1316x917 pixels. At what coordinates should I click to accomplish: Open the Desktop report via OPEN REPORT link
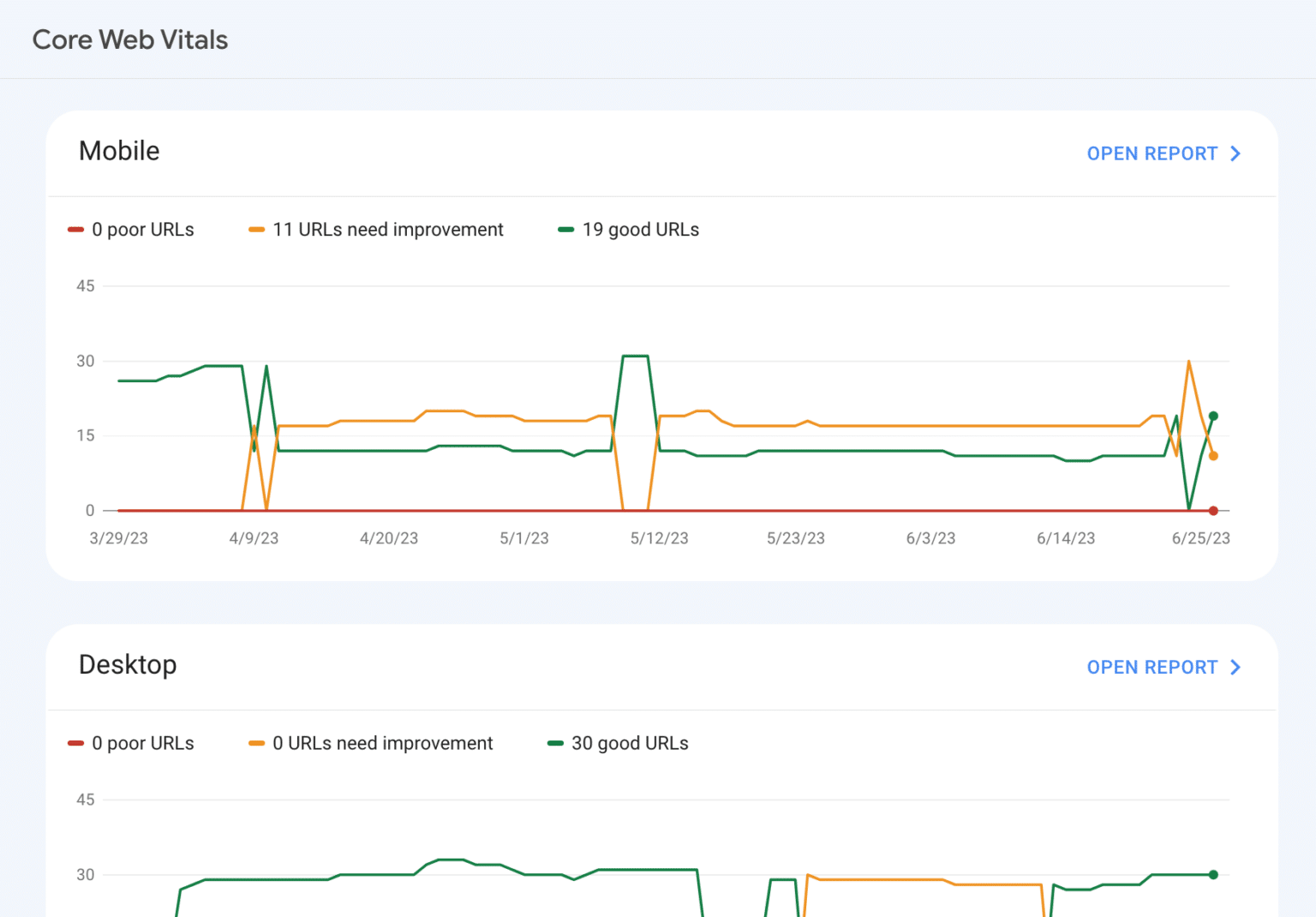coord(1152,667)
